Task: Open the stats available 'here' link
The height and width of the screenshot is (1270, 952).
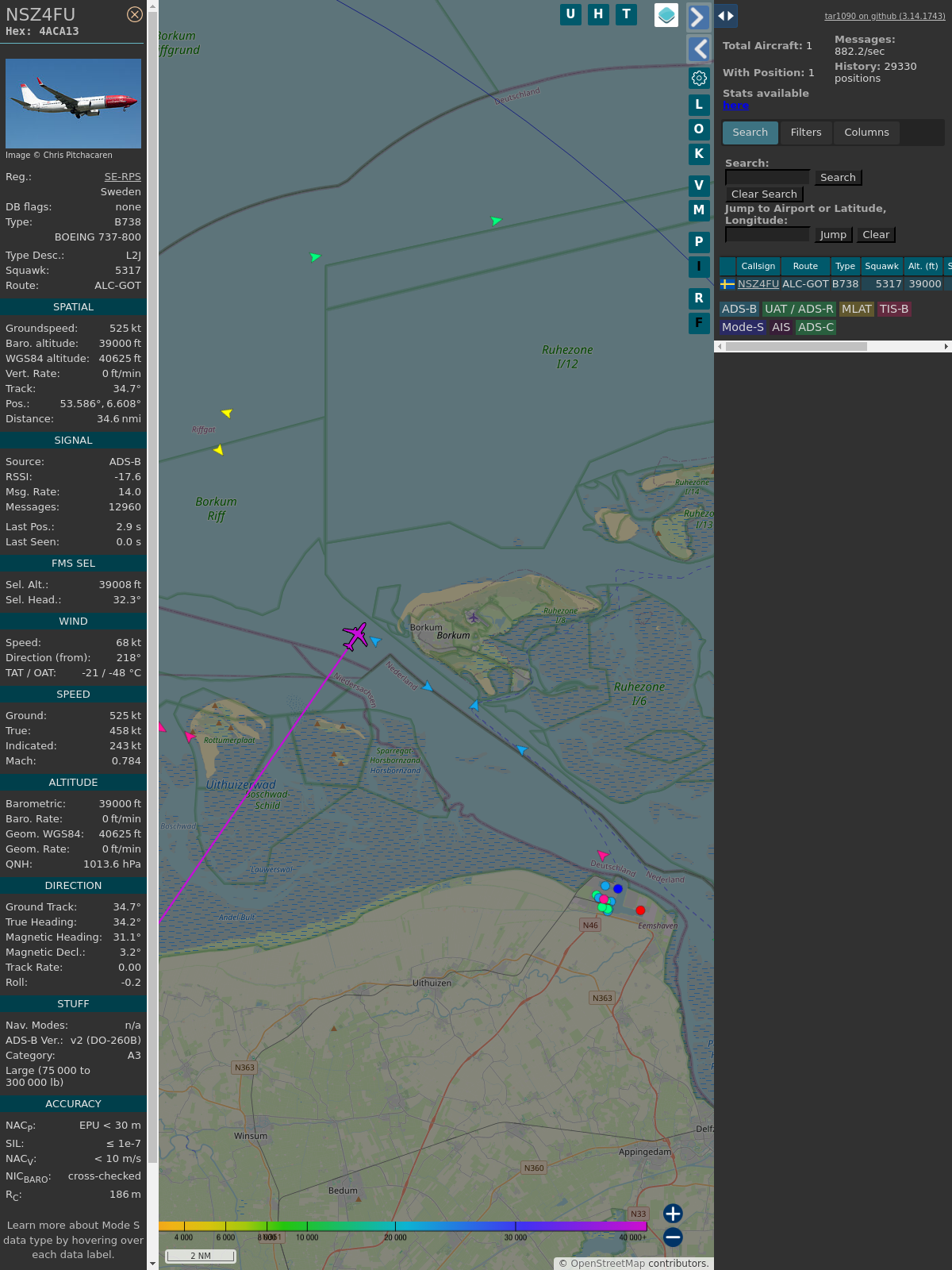Action: [735, 106]
